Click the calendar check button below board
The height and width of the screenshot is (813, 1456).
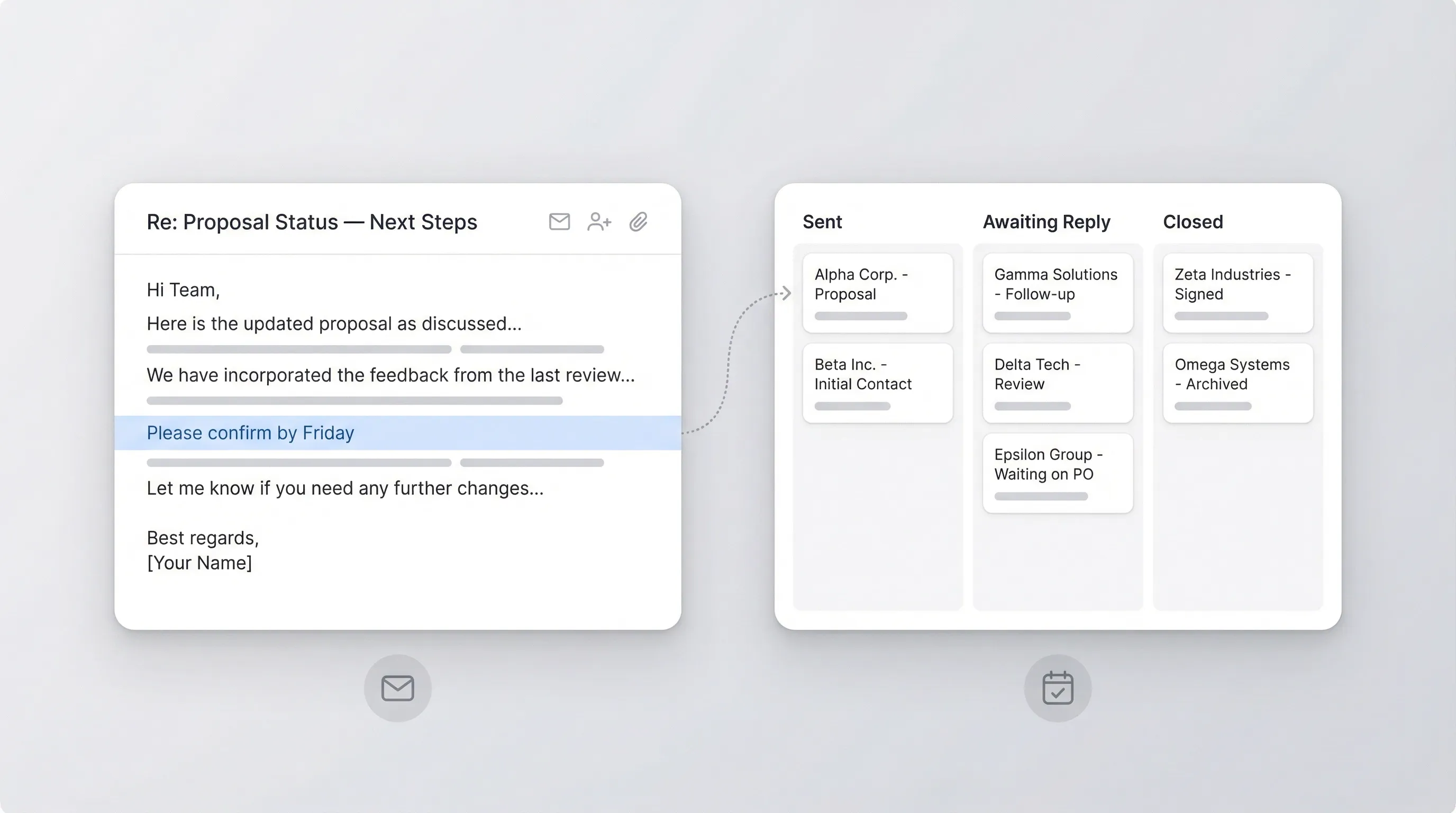(x=1058, y=688)
